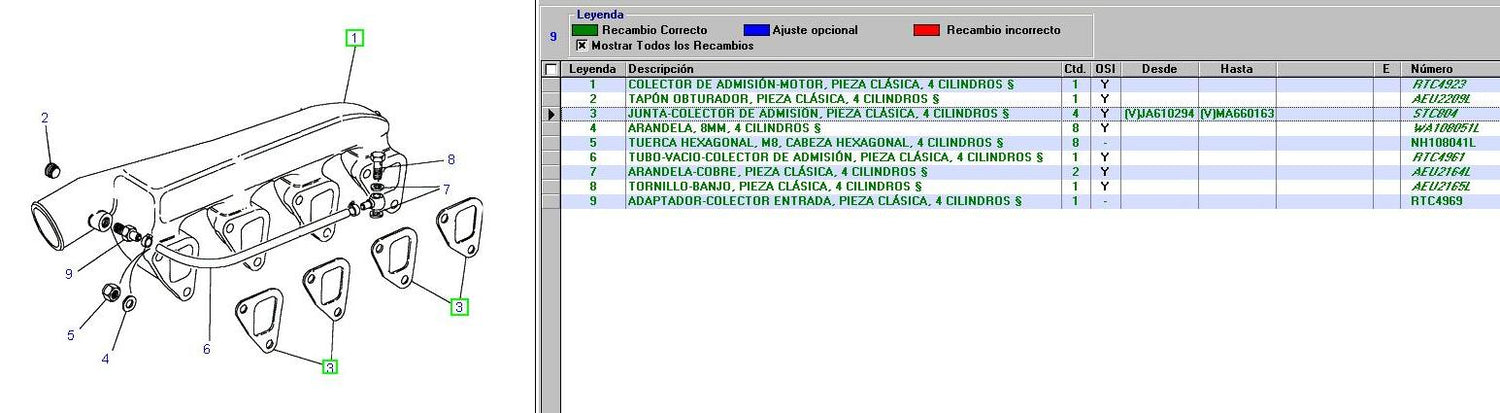
Task: Open part number RTC4923 link
Action: click(x=1438, y=85)
